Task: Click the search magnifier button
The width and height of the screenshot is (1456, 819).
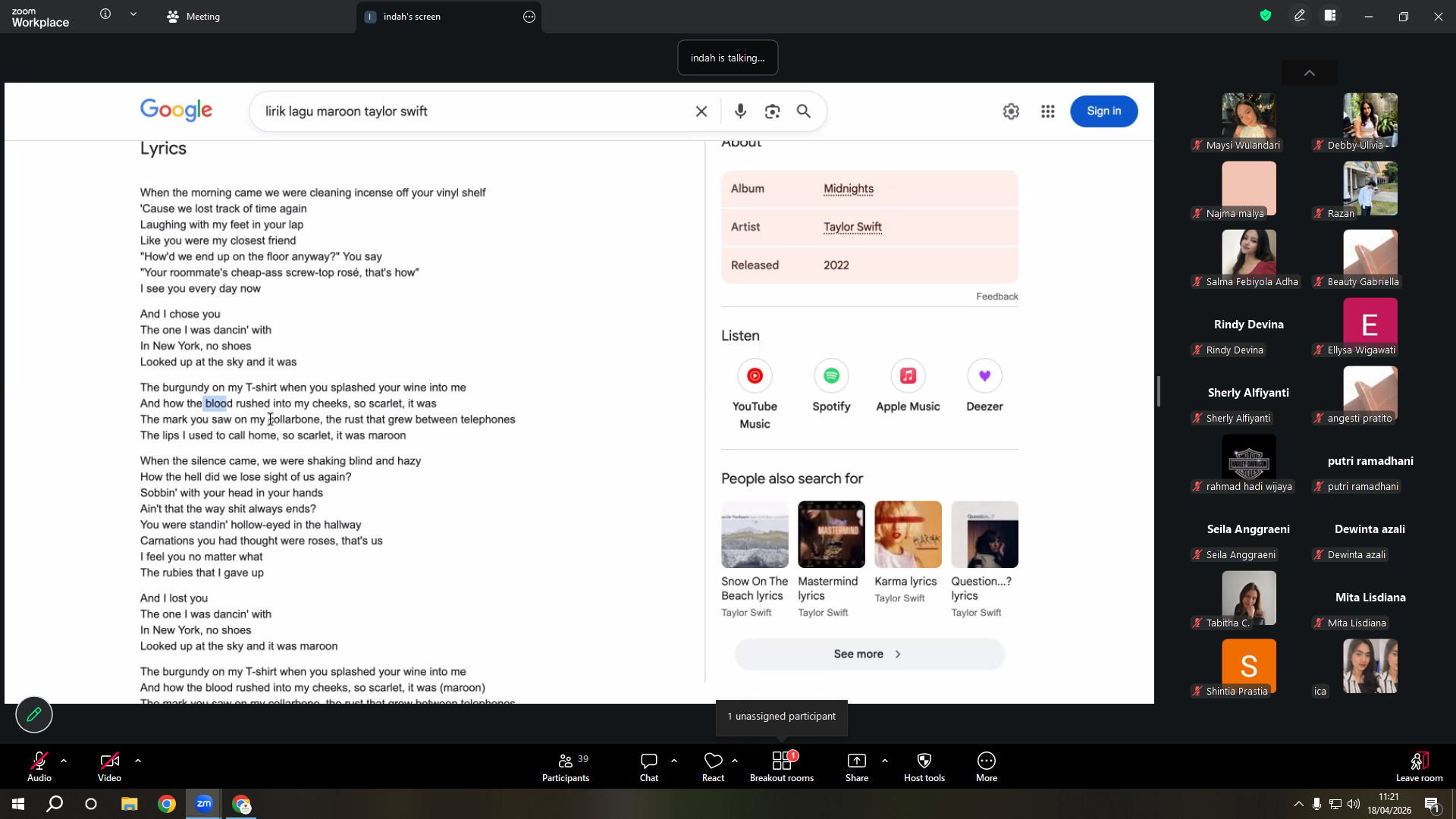Action: click(x=804, y=111)
